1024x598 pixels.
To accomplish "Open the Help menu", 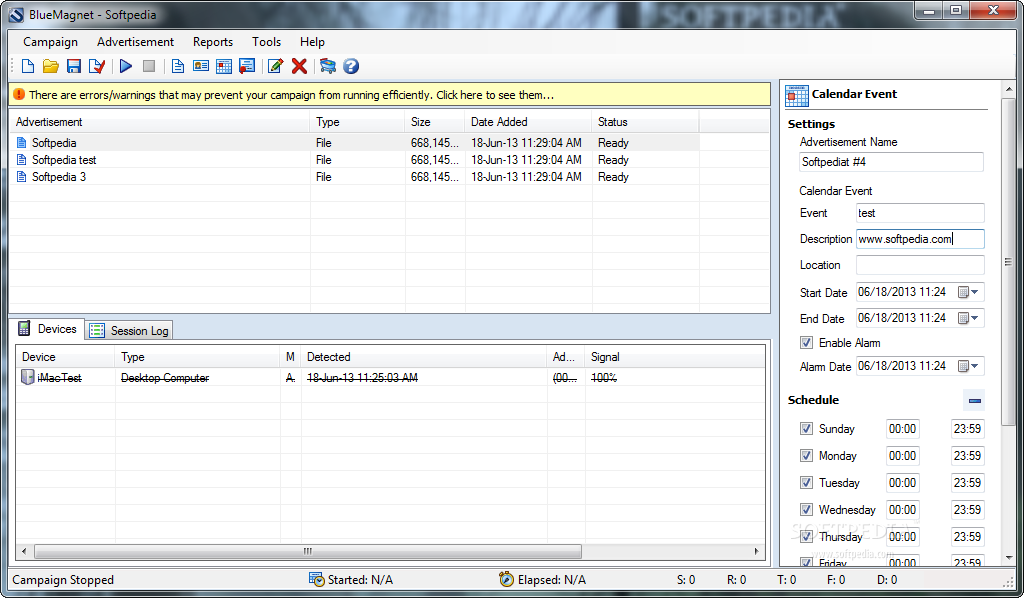I will (312, 42).
